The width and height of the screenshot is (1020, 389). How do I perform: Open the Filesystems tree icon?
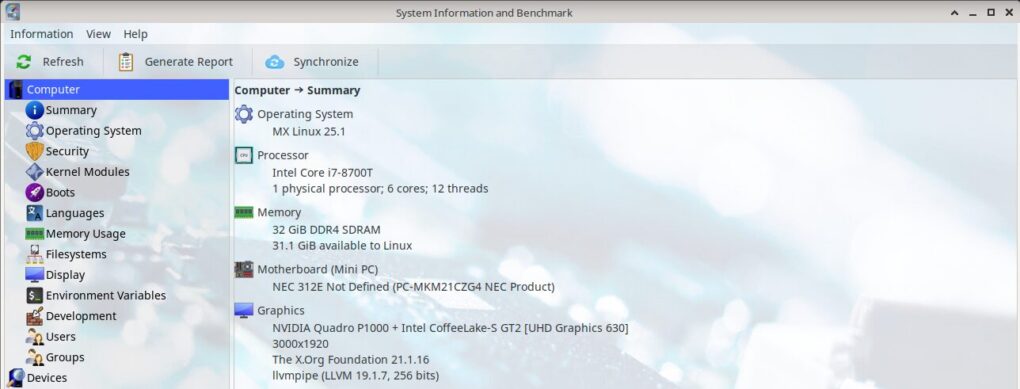click(34, 254)
